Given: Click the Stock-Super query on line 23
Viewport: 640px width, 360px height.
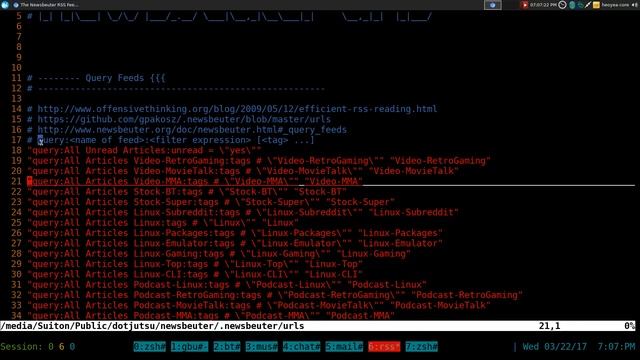Looking at the screenshot, I should pos(211,202).
